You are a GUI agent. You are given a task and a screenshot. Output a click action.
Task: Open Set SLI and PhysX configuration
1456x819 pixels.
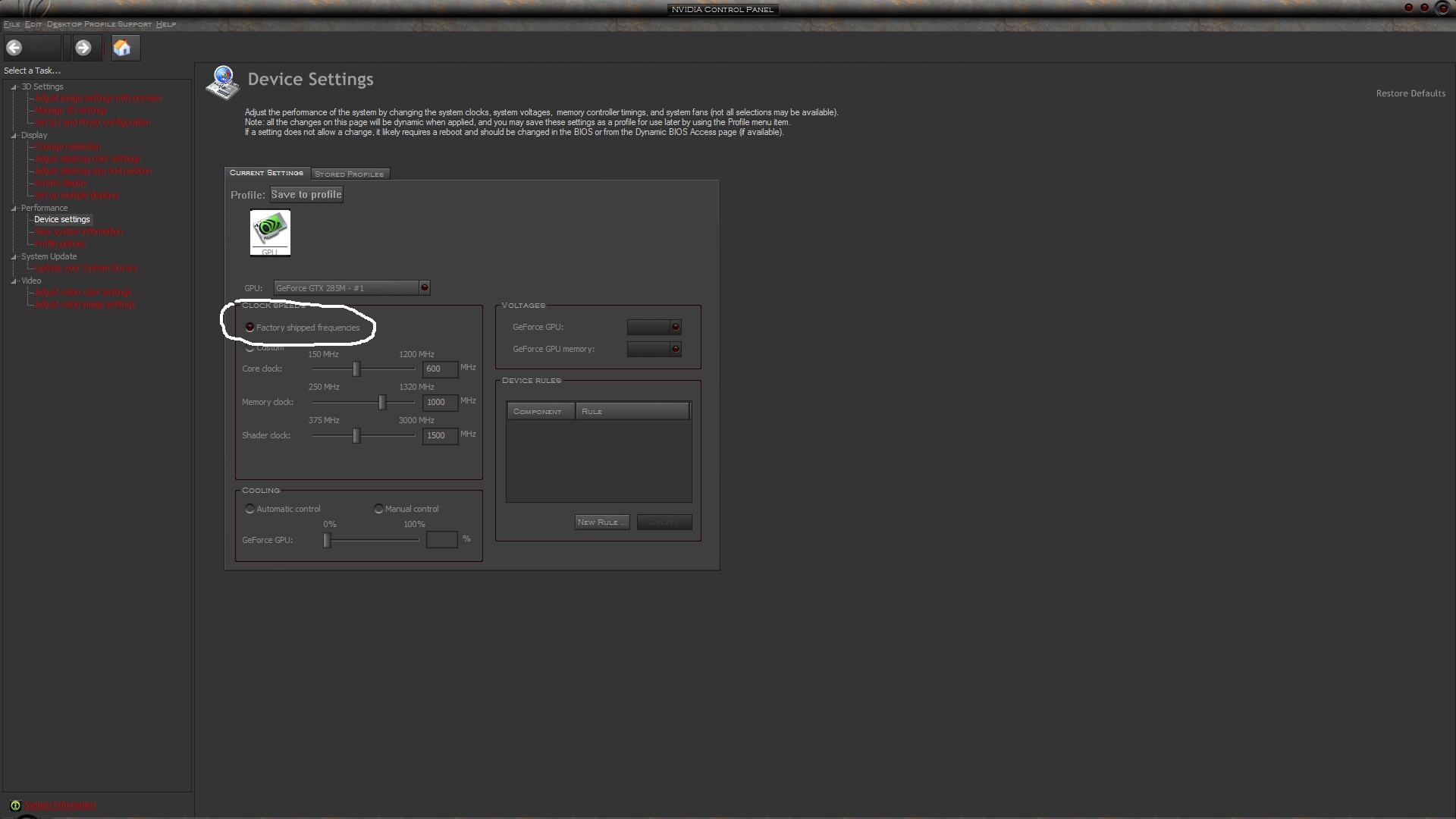pyautogui.click(x=93, y=123)
